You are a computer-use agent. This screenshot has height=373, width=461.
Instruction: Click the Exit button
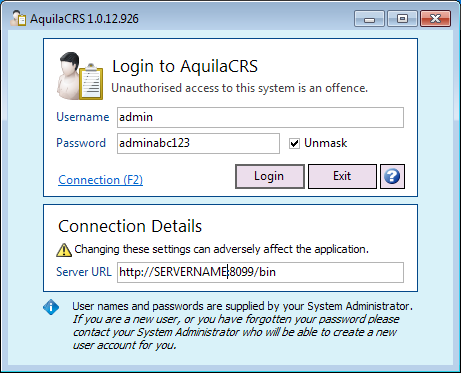[342, 176]
